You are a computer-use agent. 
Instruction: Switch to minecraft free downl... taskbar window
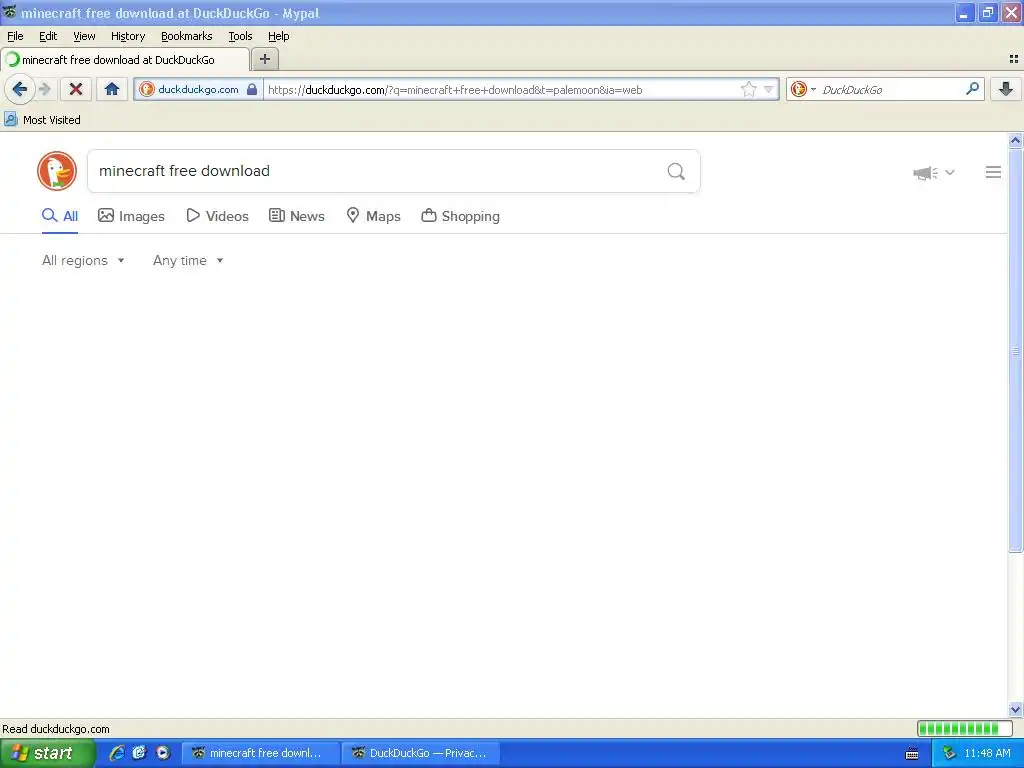pyautogui.click(x=260, y=753)
